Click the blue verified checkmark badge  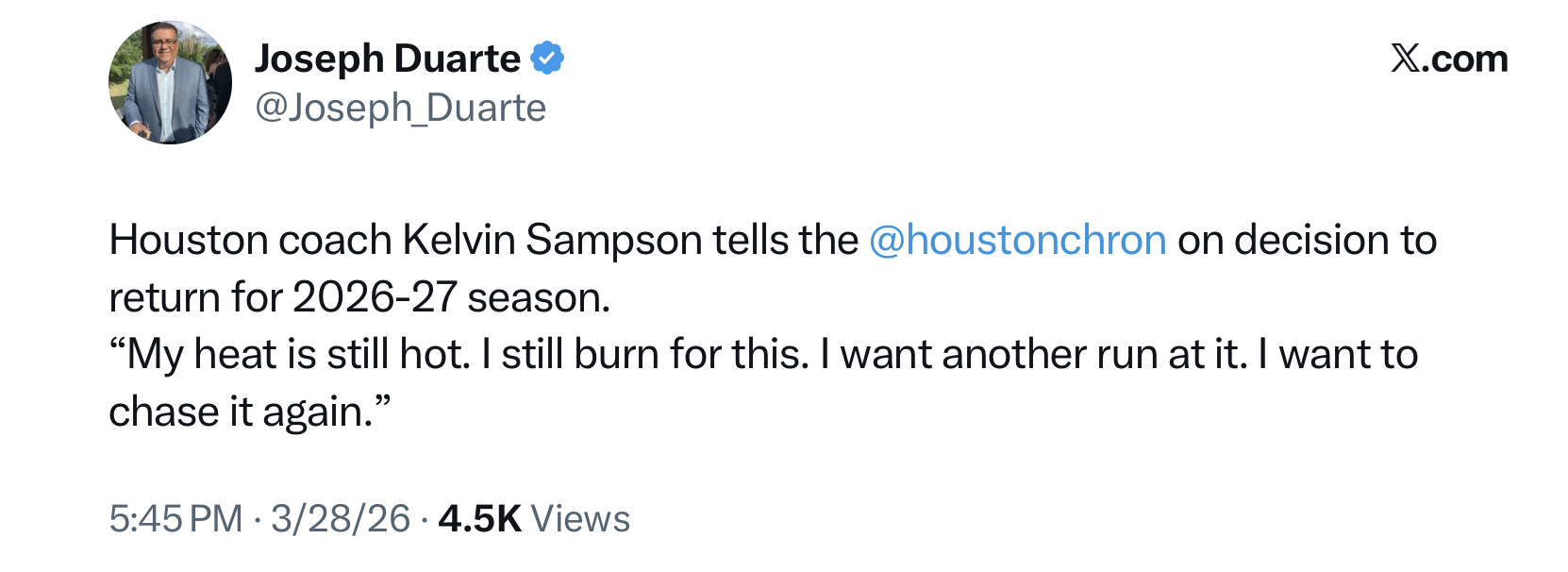pyautogui.click(x=547, y=59)
